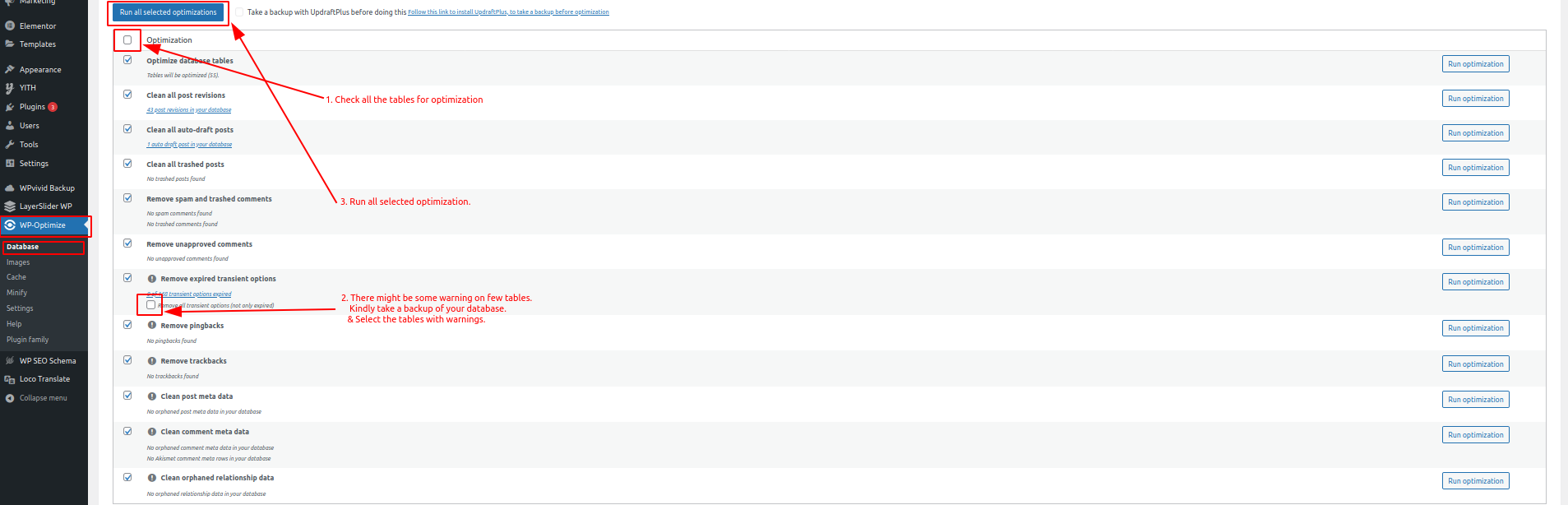Uncheck Remove unapproved comments checkbox
Image resolution: width=1568 pixels, height=505 pixels.
[x=127, y=243]
